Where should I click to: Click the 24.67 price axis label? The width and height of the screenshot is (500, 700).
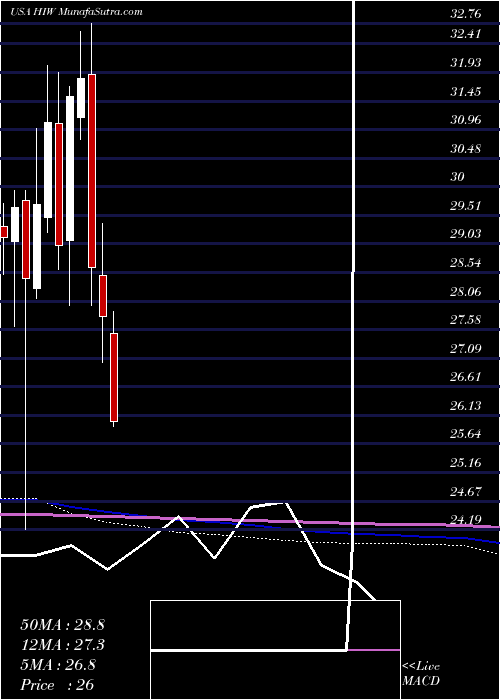[466, 492]
